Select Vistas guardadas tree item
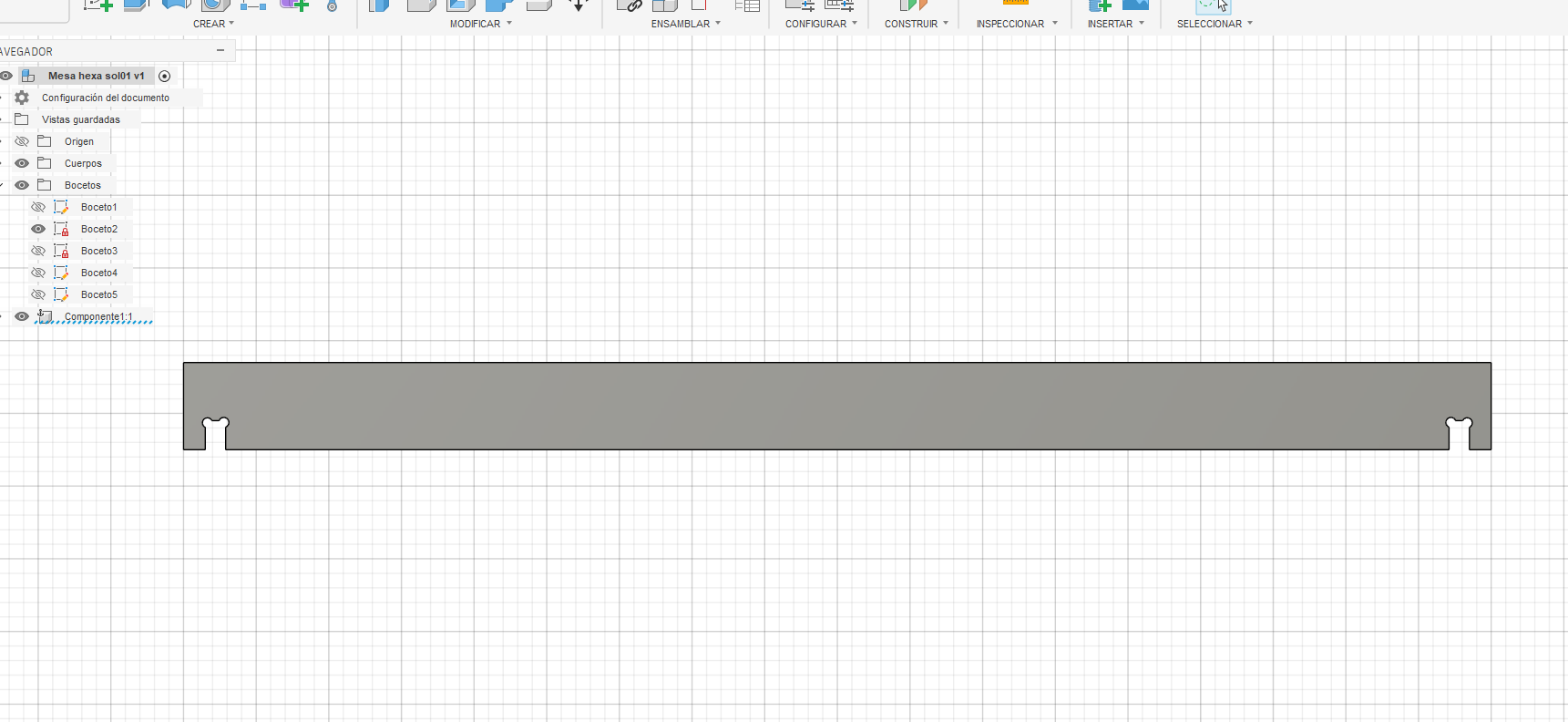 click(81, 119)
